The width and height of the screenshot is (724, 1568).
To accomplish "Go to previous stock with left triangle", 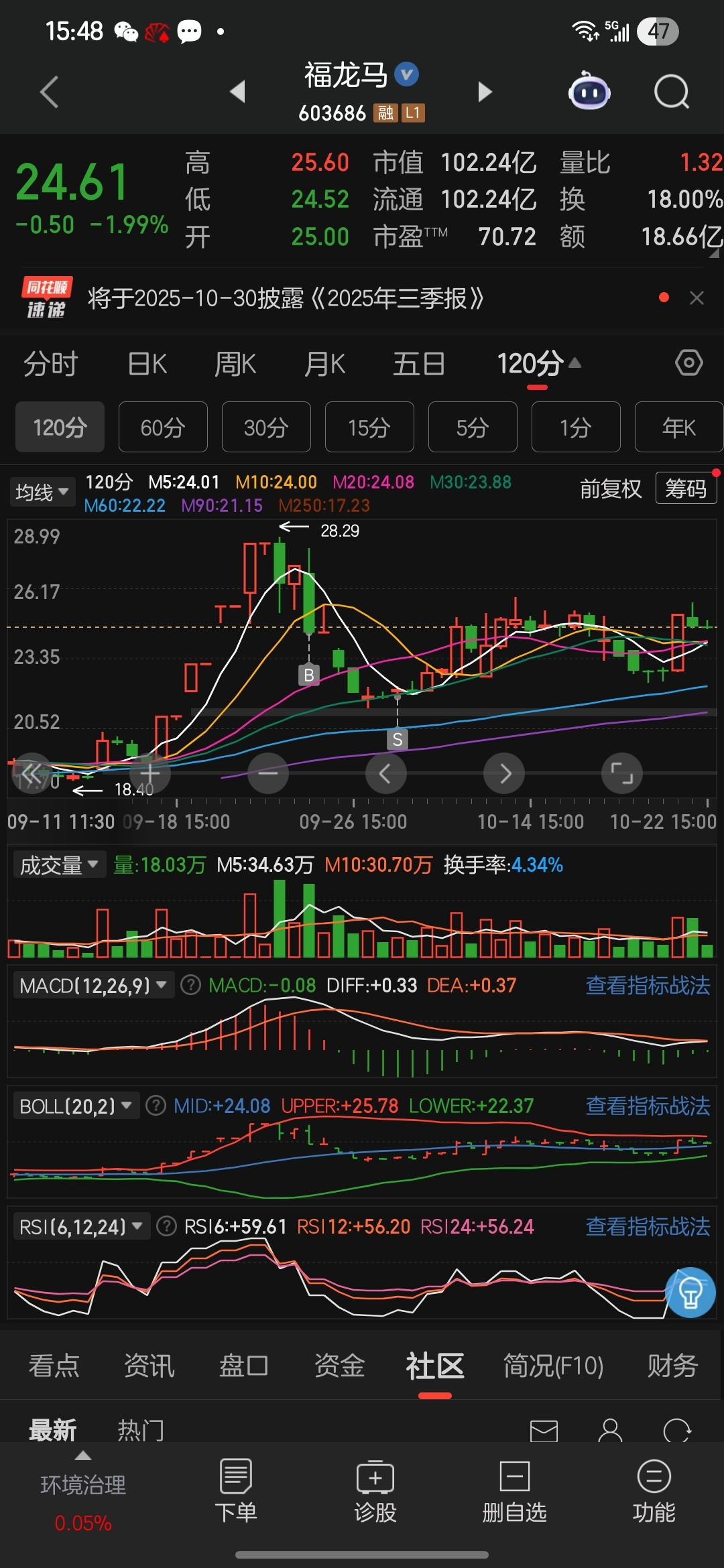I will [237, 92].
